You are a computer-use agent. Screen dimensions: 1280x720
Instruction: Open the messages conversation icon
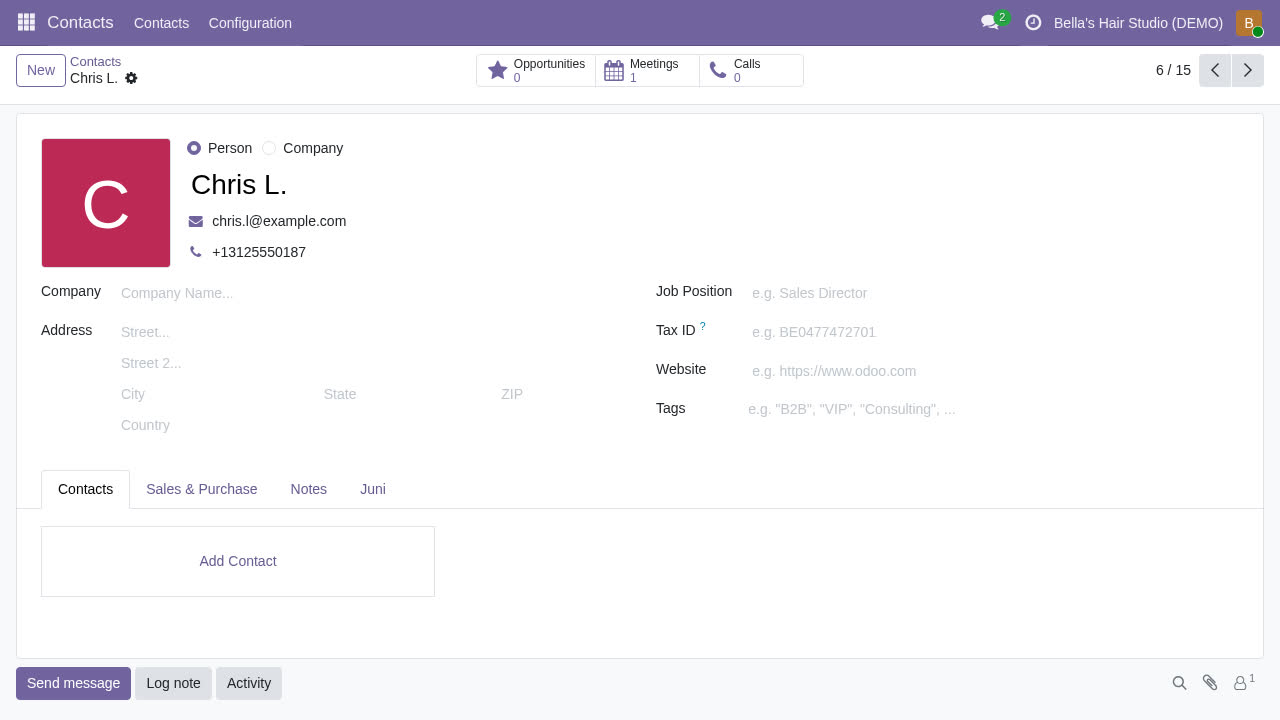click(990, 22)
